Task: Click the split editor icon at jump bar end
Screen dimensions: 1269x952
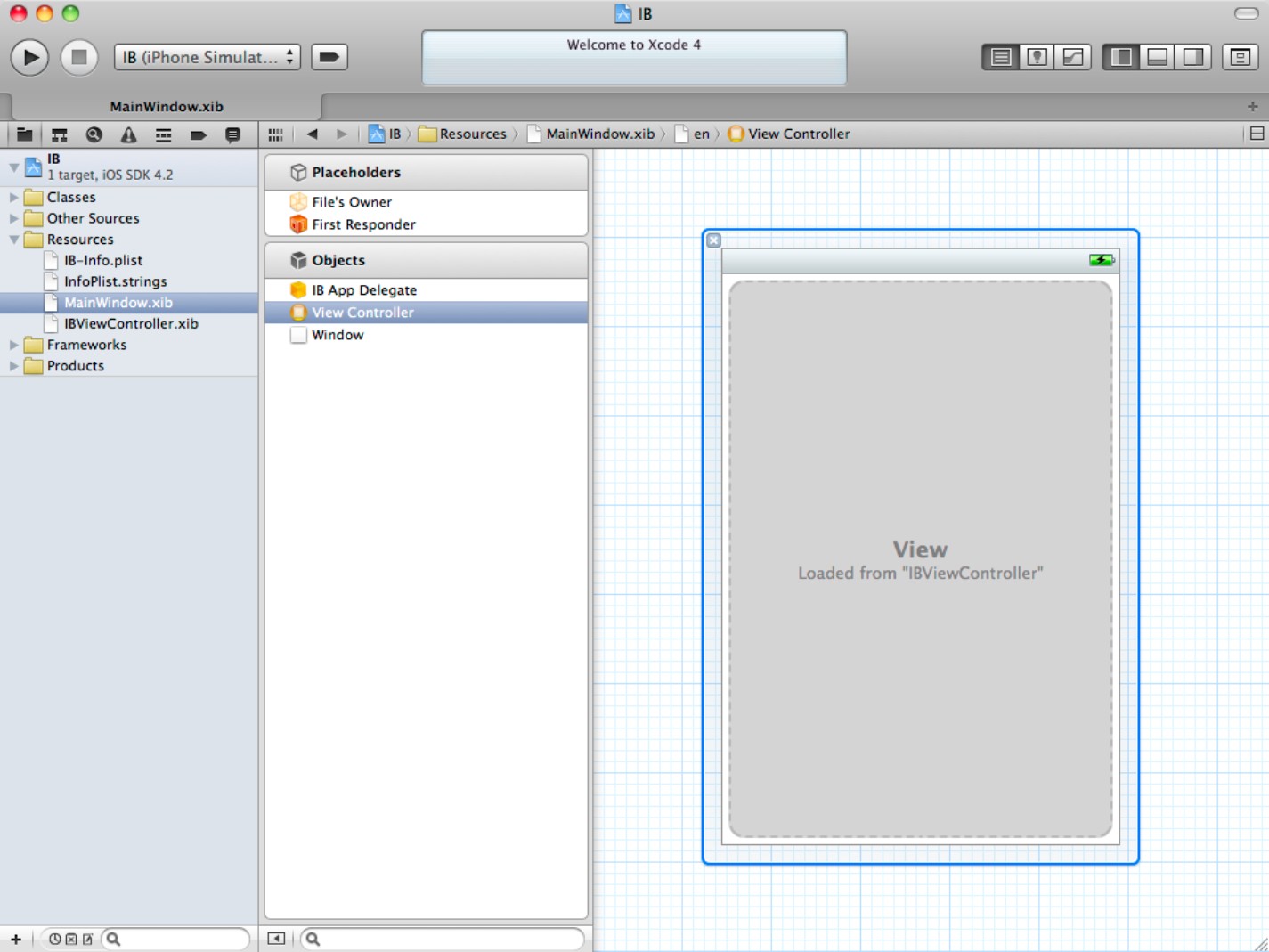Action: (1257, 134)
